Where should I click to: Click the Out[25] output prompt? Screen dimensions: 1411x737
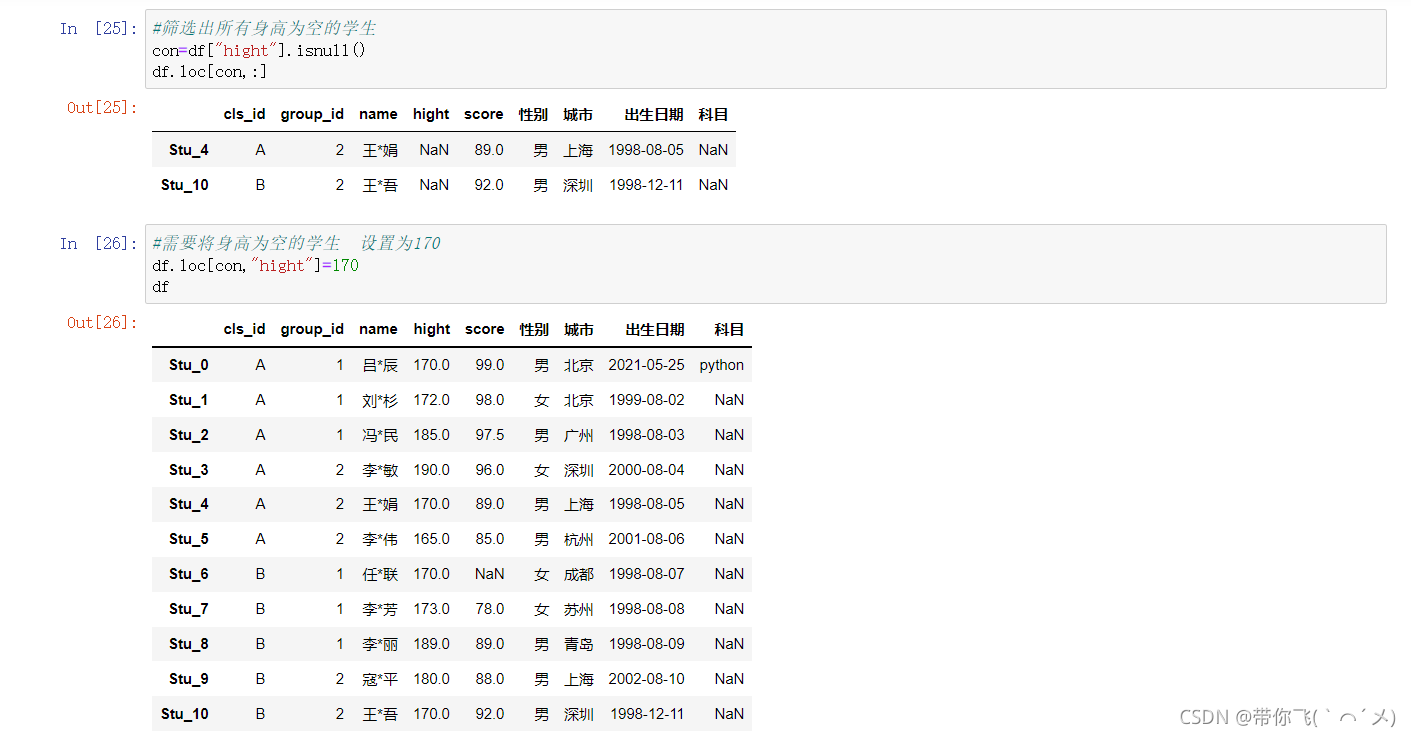(102, 107)
